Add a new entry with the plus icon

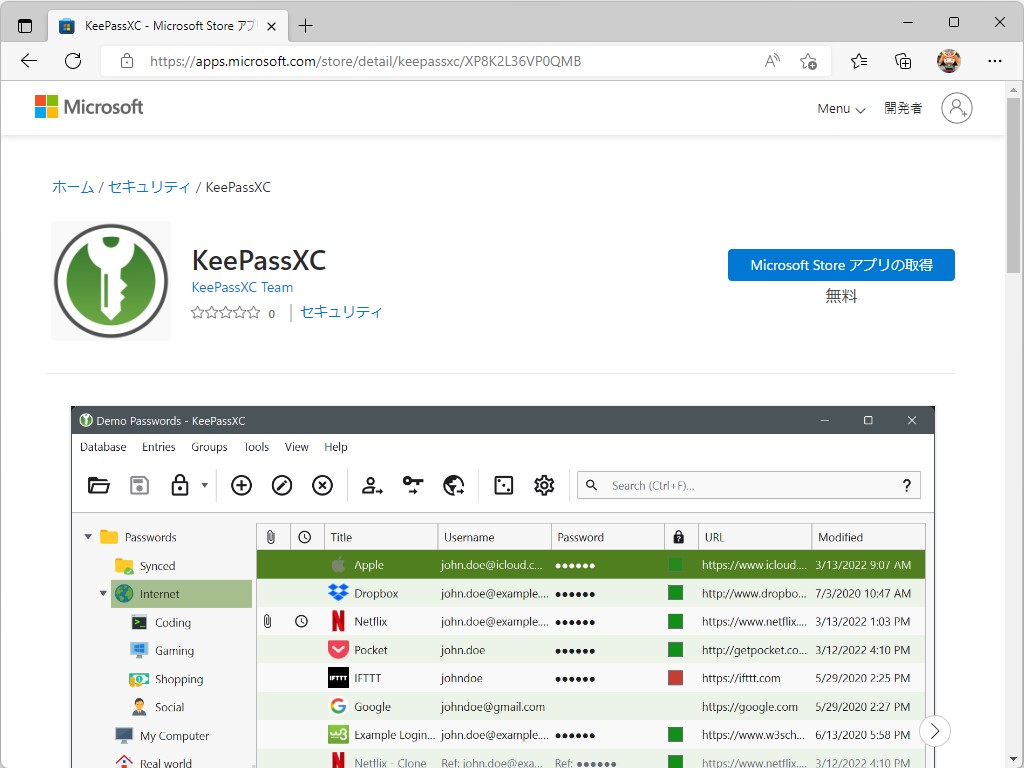241,485
